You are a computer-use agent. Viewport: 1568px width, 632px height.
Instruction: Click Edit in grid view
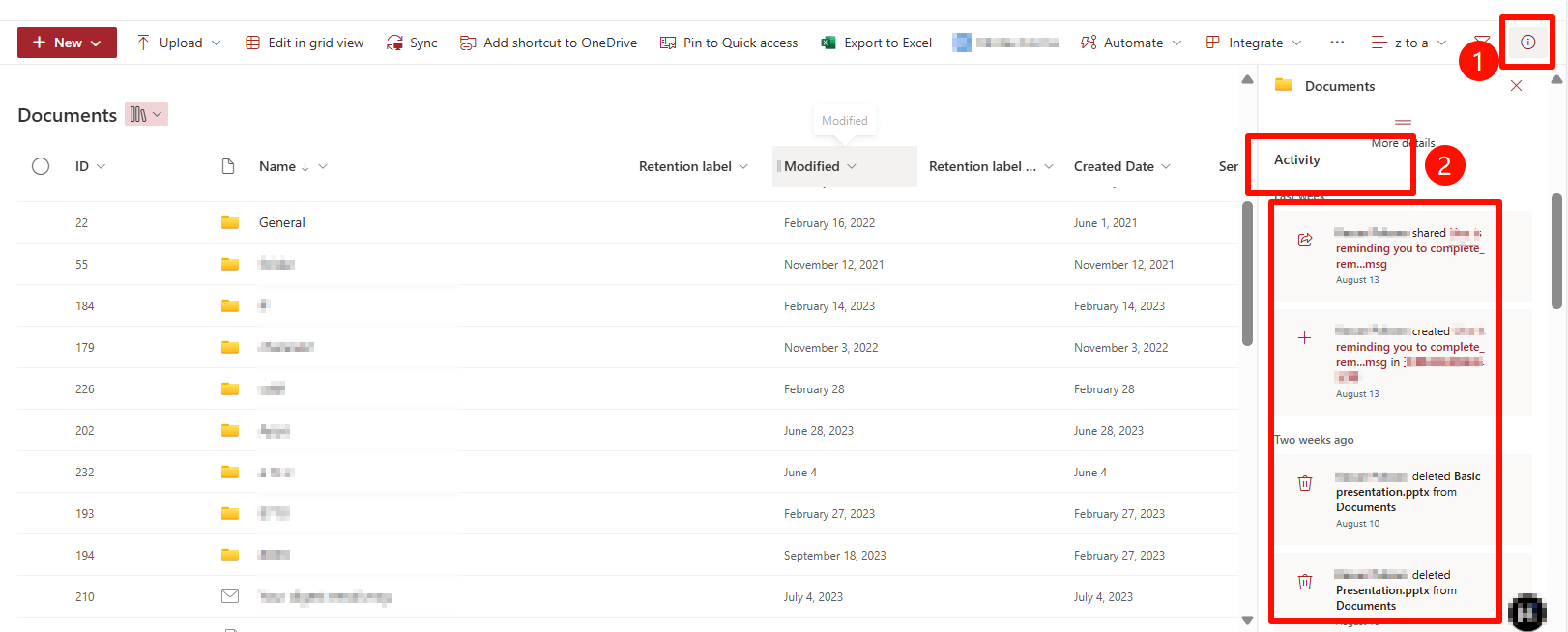coord(305,43)
